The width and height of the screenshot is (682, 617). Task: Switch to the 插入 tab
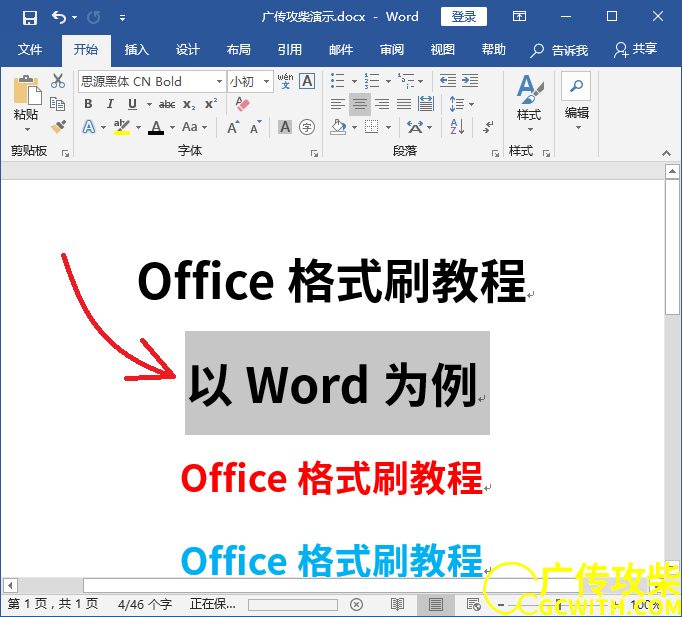(137, 50)
